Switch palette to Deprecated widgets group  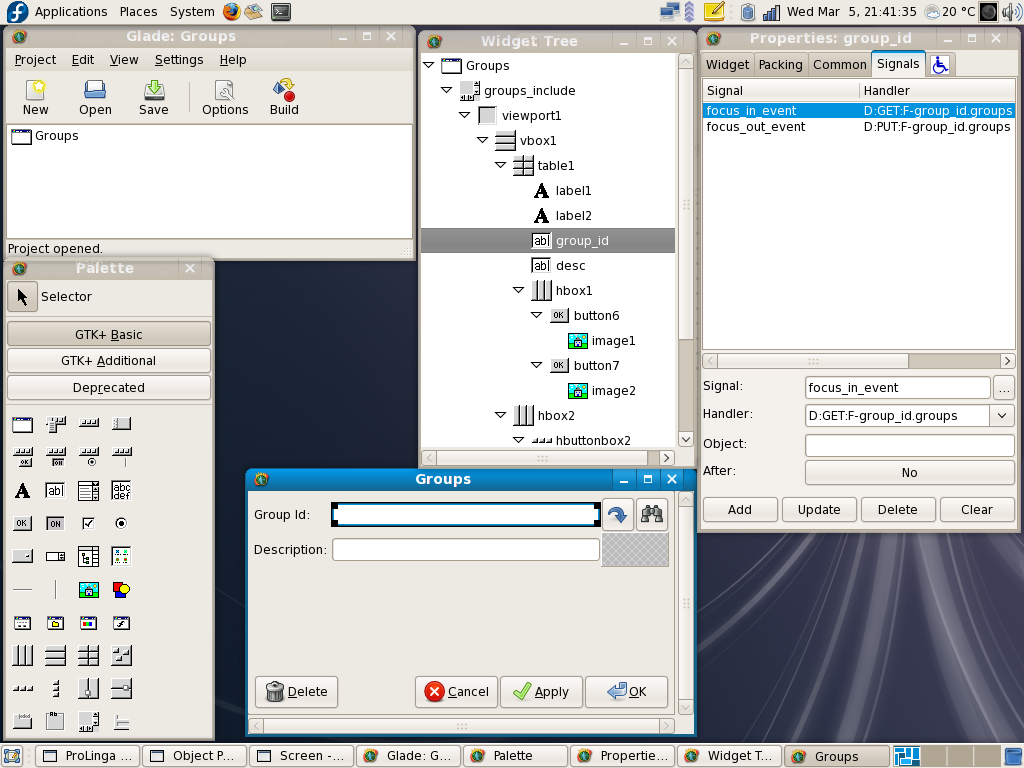click(108, 387)
